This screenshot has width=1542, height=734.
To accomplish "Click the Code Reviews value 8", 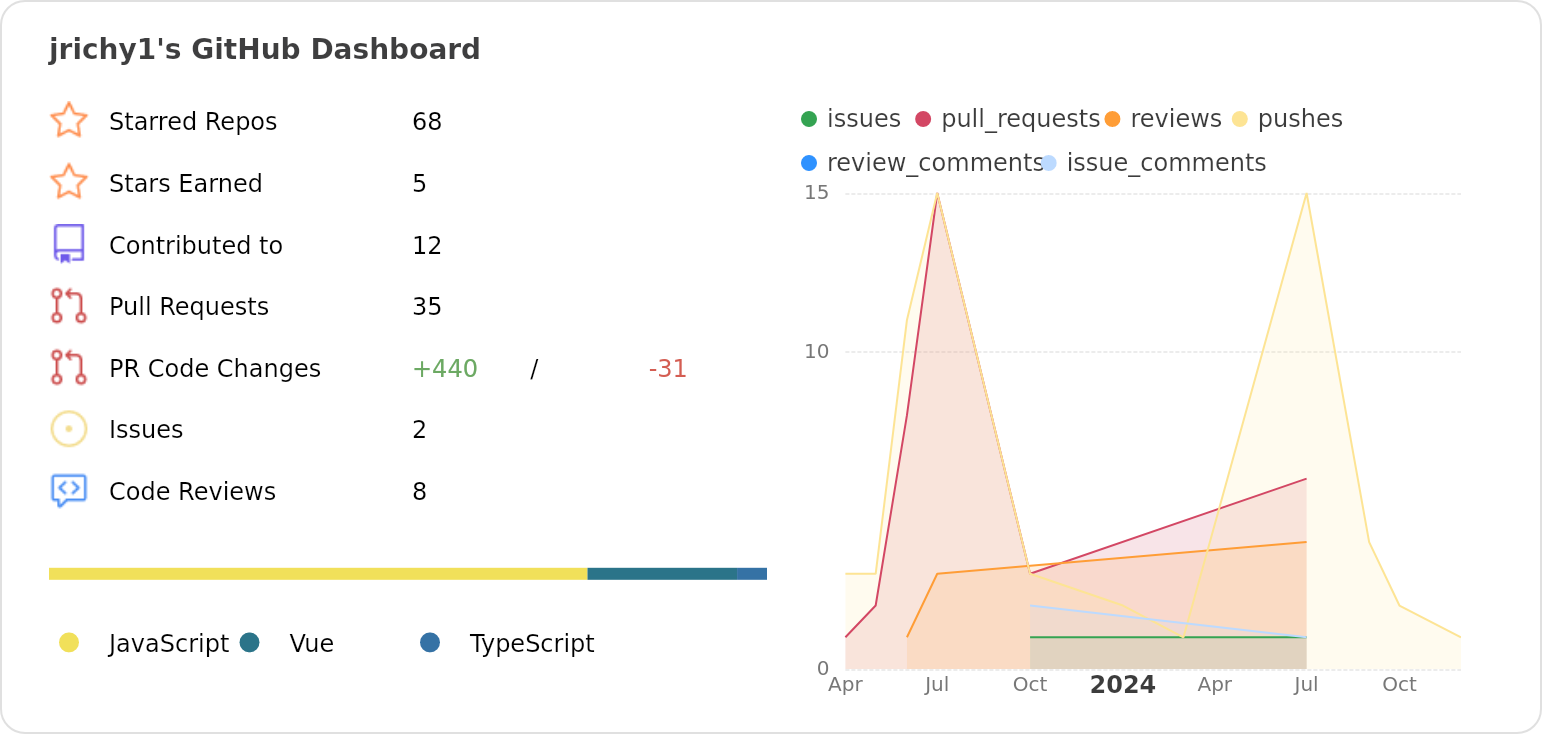I will coord(420,492).
